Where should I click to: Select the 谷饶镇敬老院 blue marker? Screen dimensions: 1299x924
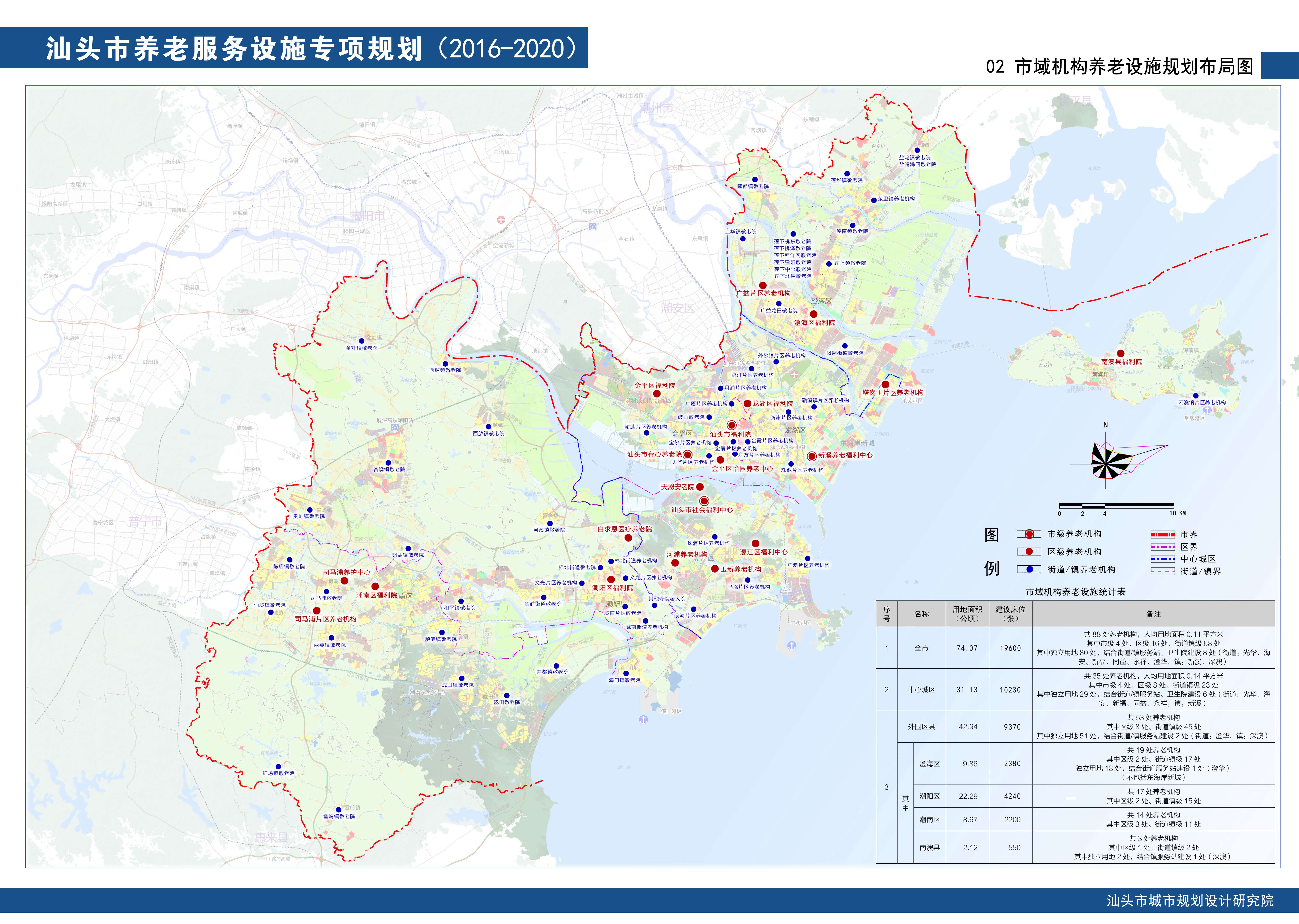[389, 463]
